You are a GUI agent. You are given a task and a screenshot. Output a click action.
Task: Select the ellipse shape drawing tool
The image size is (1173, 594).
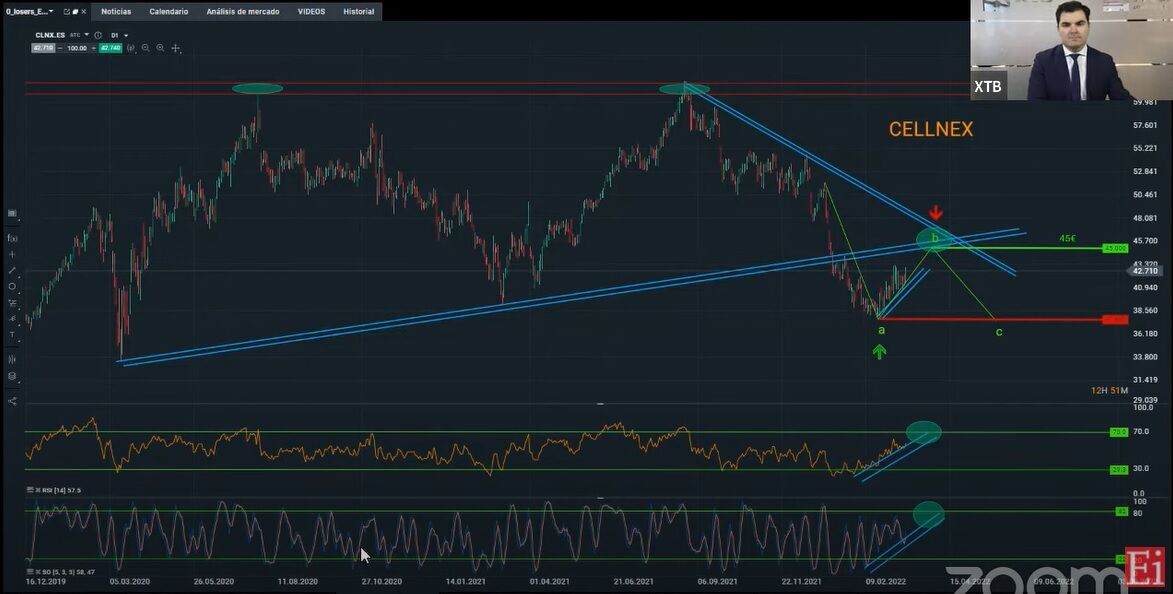(x=12, y=286)
